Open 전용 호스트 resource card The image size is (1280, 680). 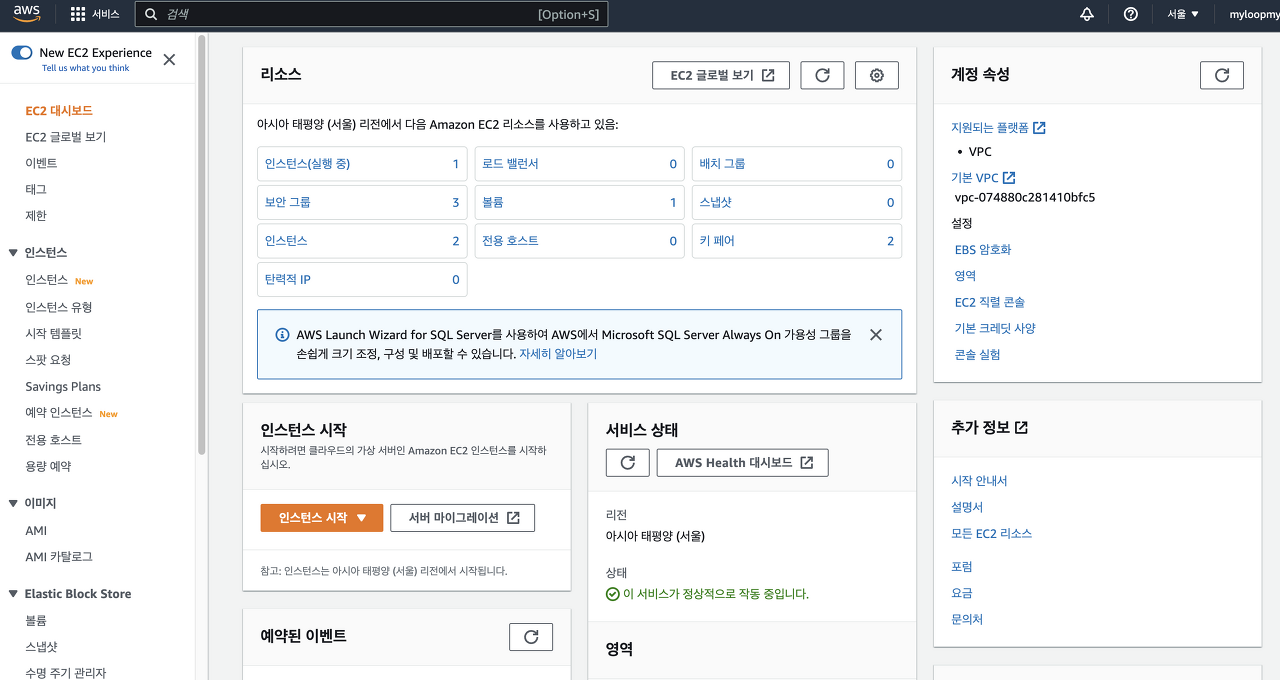coord(579,241)
